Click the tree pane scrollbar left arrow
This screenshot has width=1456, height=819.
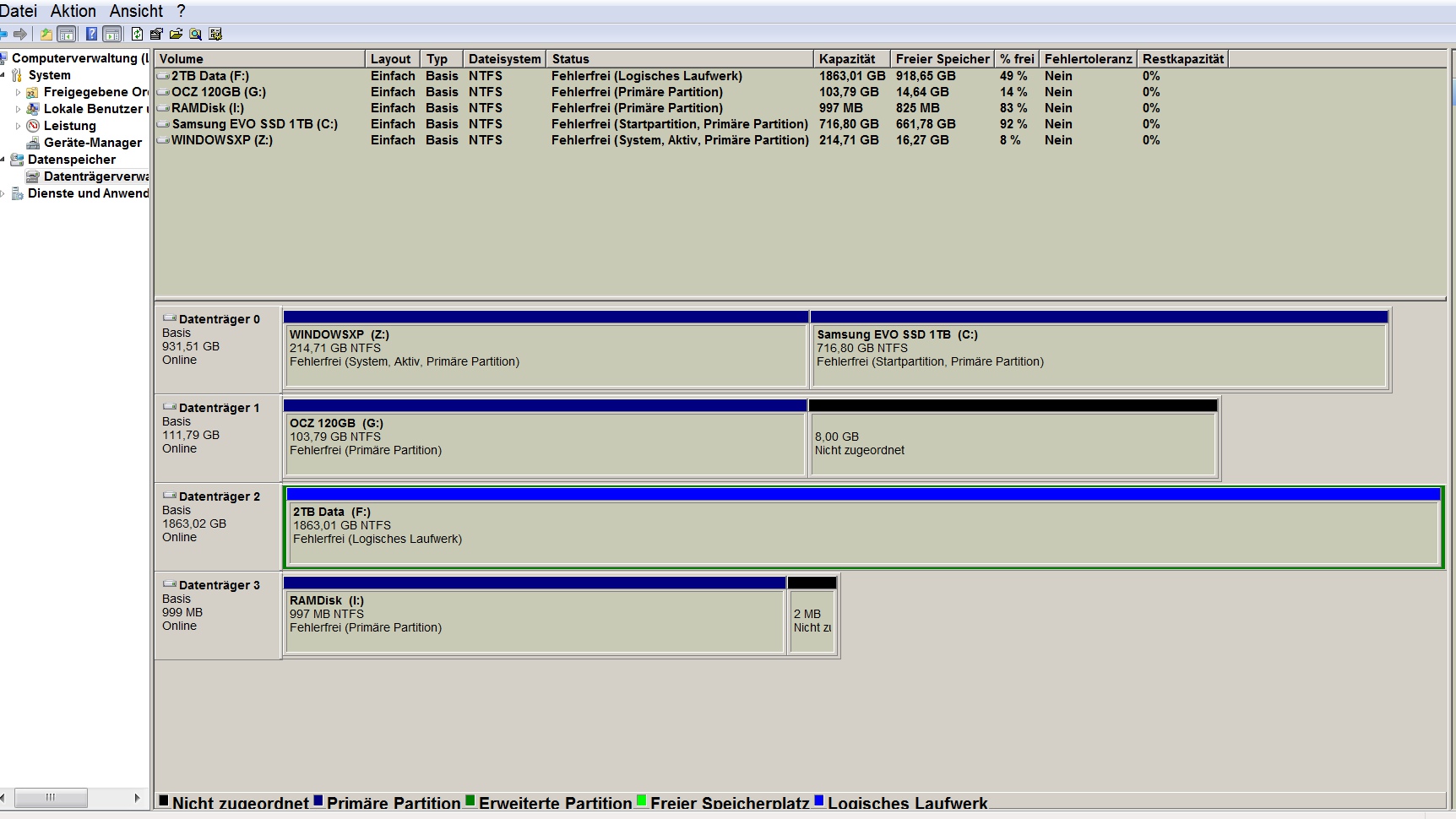pos(4,797)
